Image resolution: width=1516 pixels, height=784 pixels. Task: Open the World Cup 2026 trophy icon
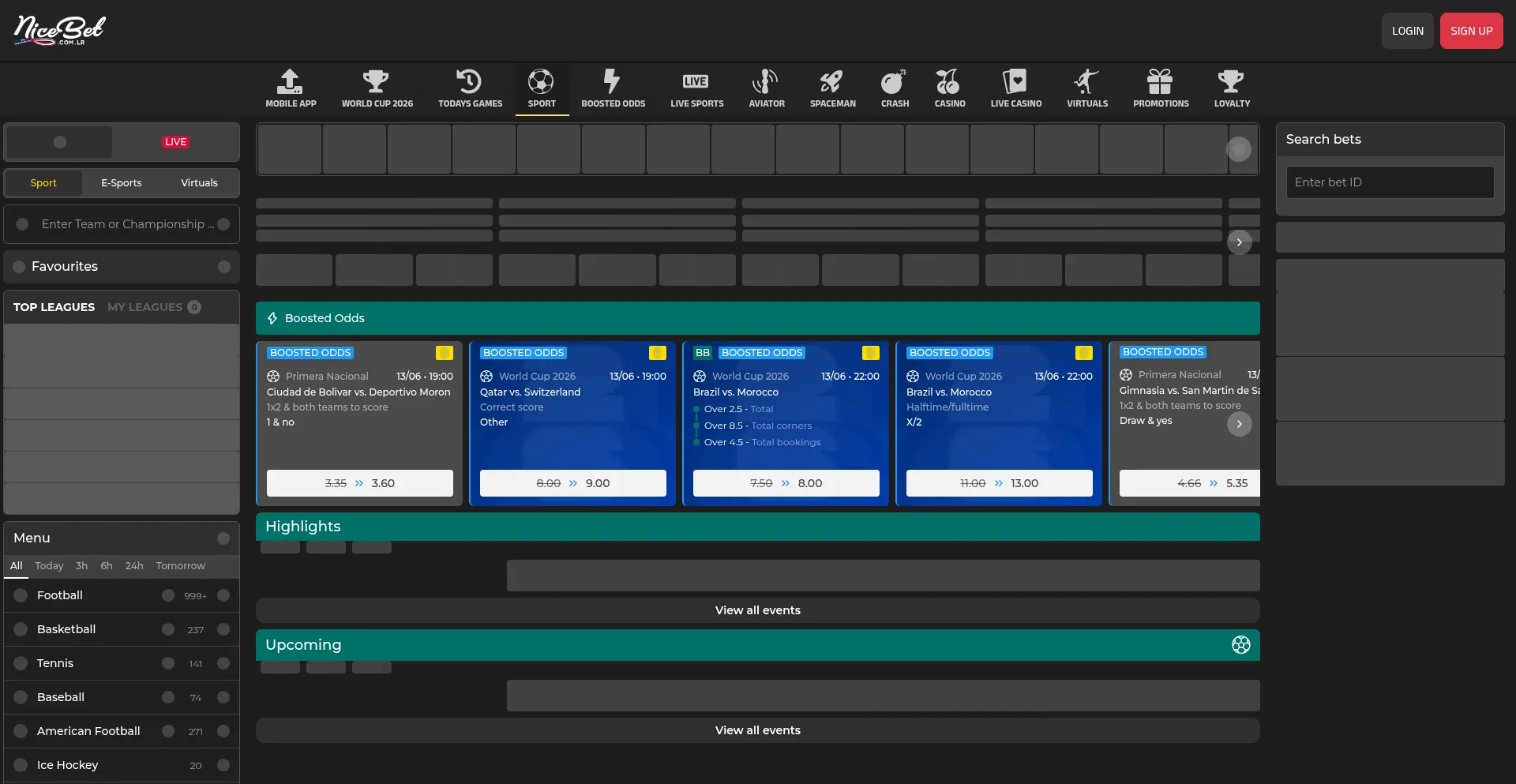point(376,81)
